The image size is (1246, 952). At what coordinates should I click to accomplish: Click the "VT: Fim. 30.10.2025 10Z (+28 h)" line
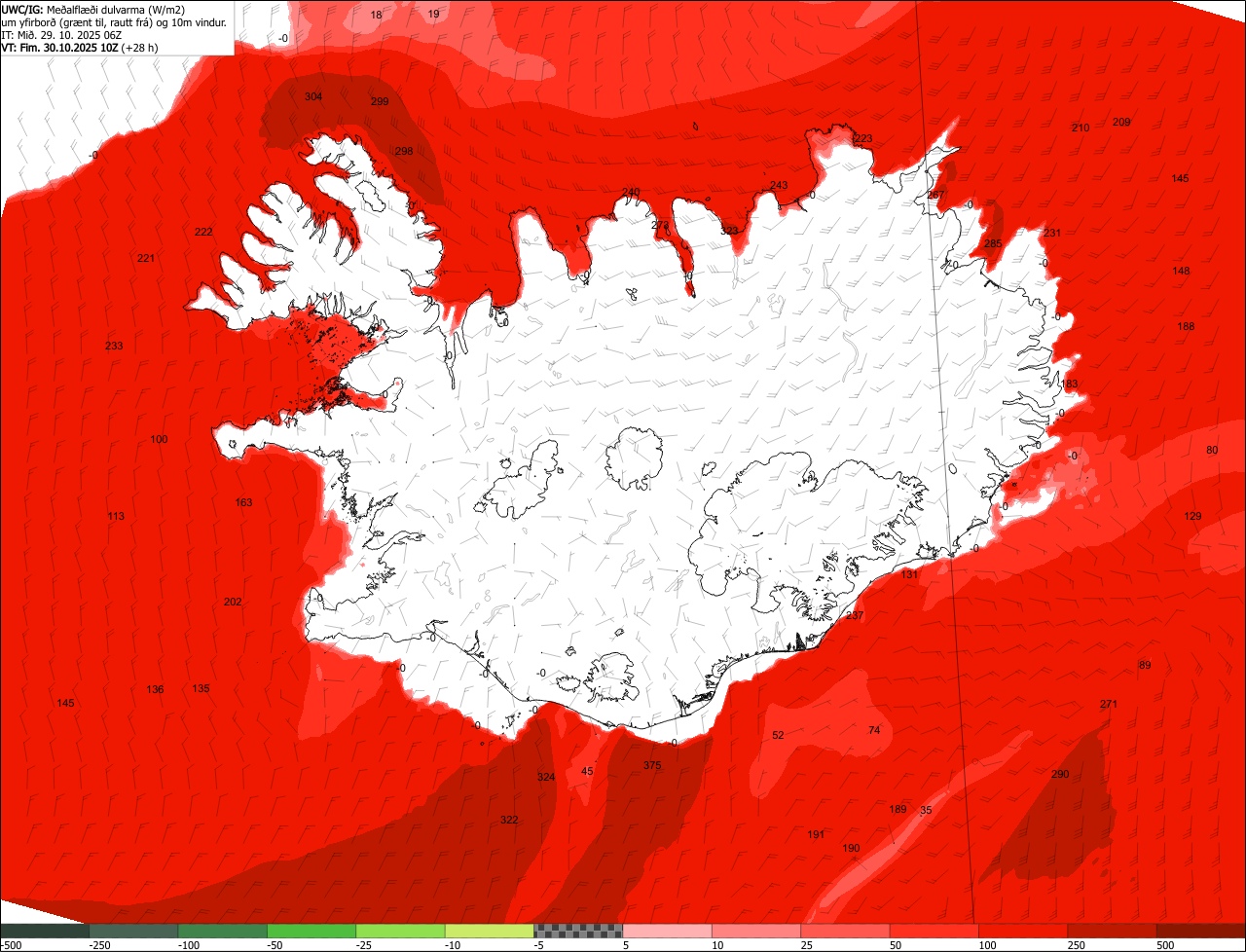(x=80, y=47)
